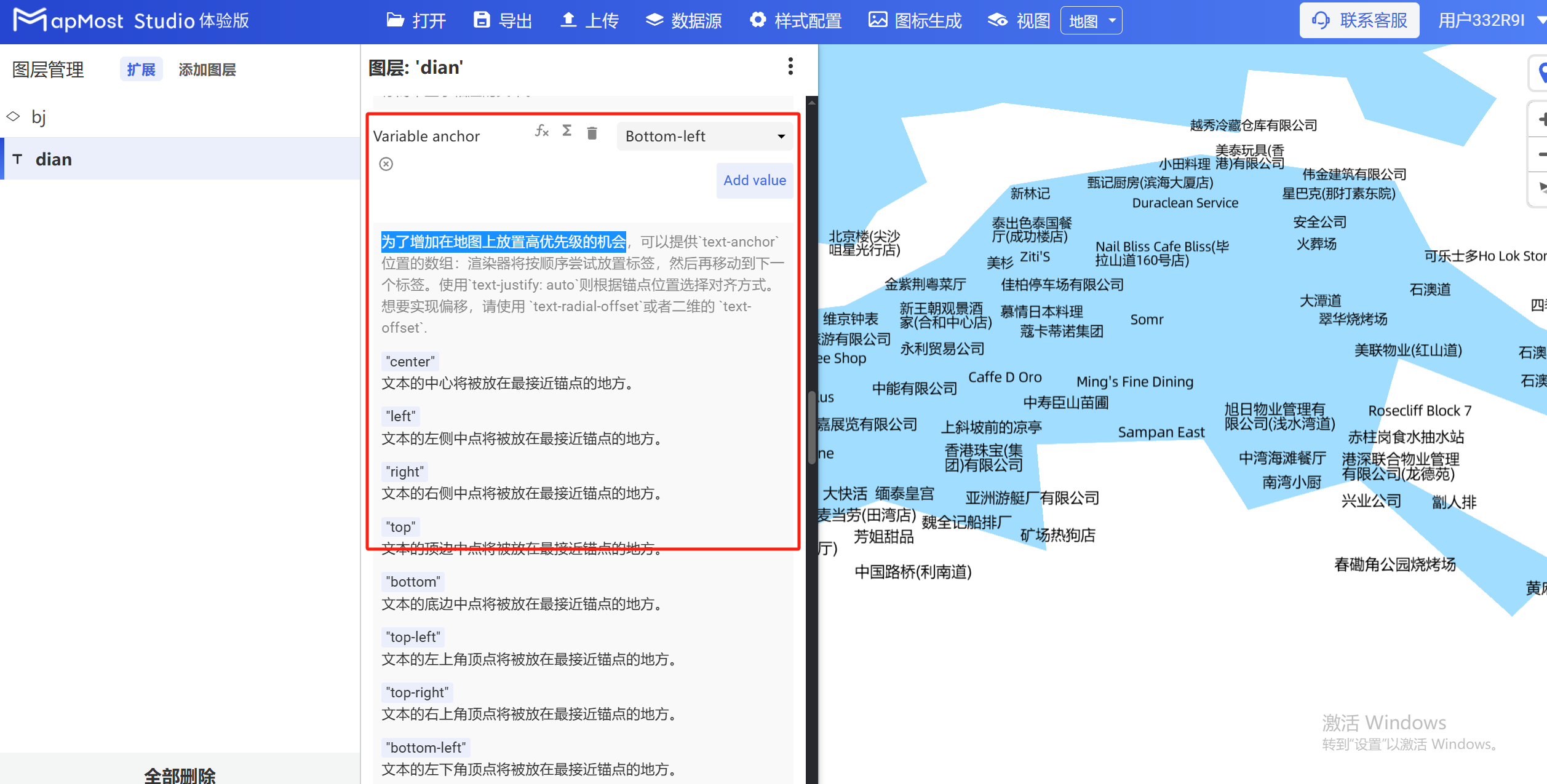Click the Add value button
Image resolution: width=1547 pixels, height=784 pixels.
click(x=755, y=180)
